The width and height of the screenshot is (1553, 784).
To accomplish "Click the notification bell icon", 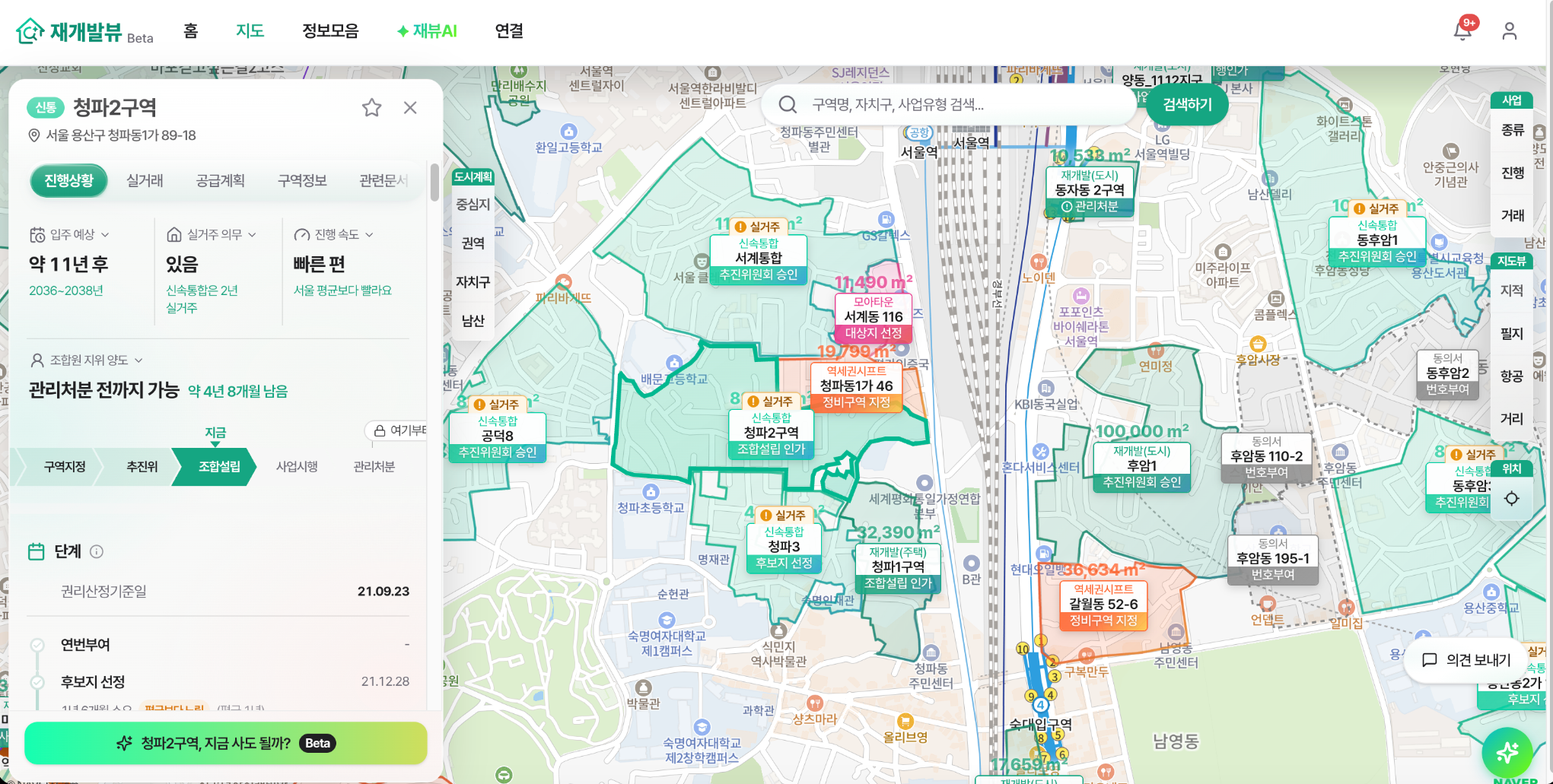I will click(x=1462, y=31).
